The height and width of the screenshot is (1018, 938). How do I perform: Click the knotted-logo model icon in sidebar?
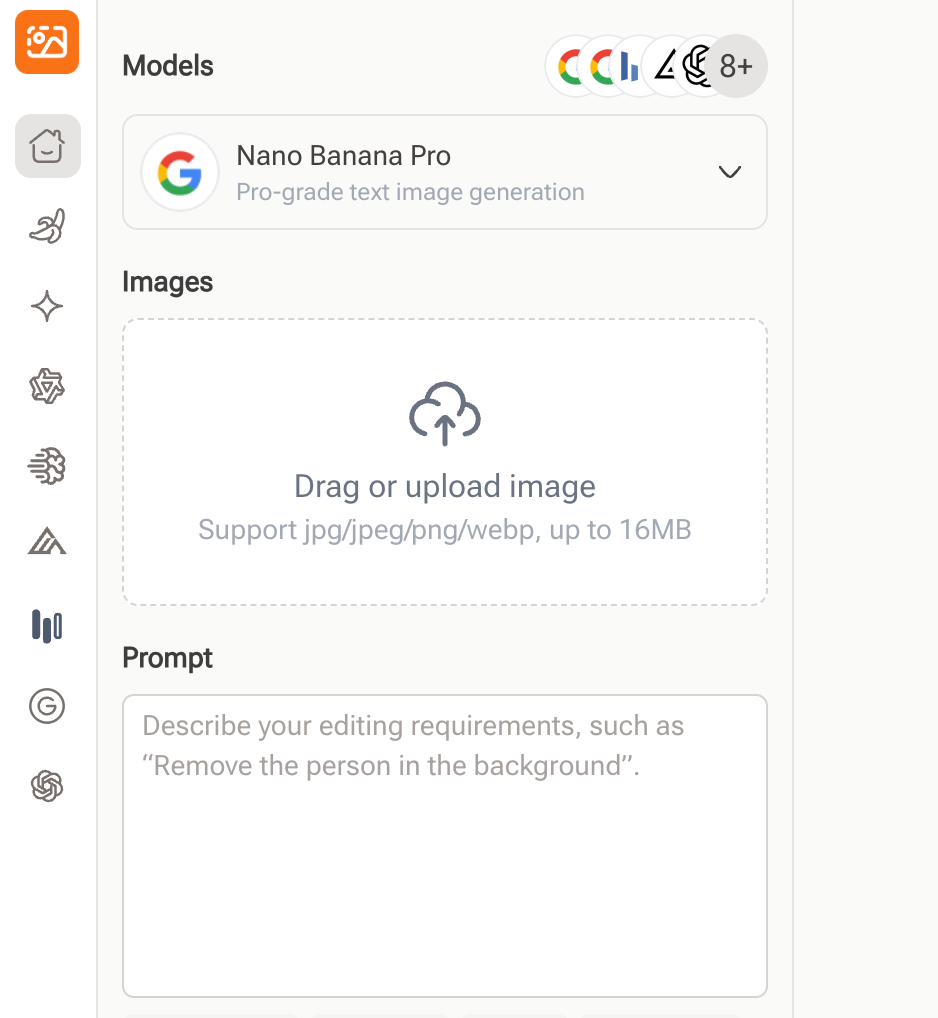[47, 386]
